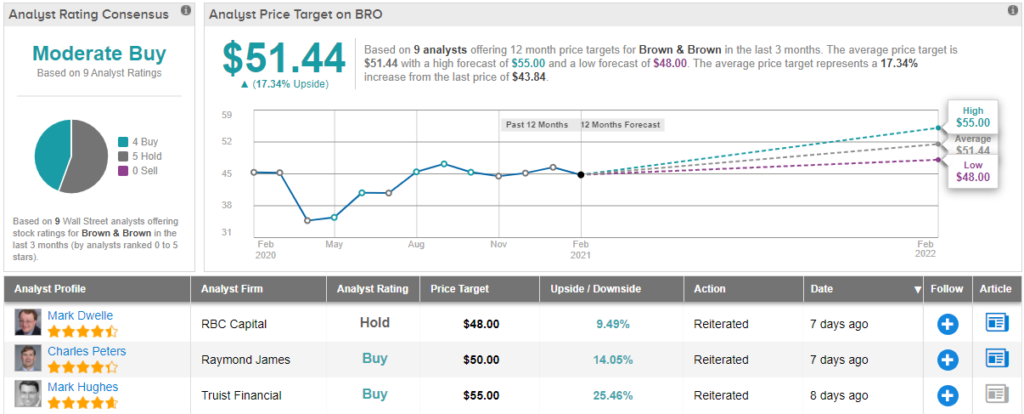Sort table by Date column arrow
Screen dimensions: 1024x414
pyautogui.click(x=918, y=289)
